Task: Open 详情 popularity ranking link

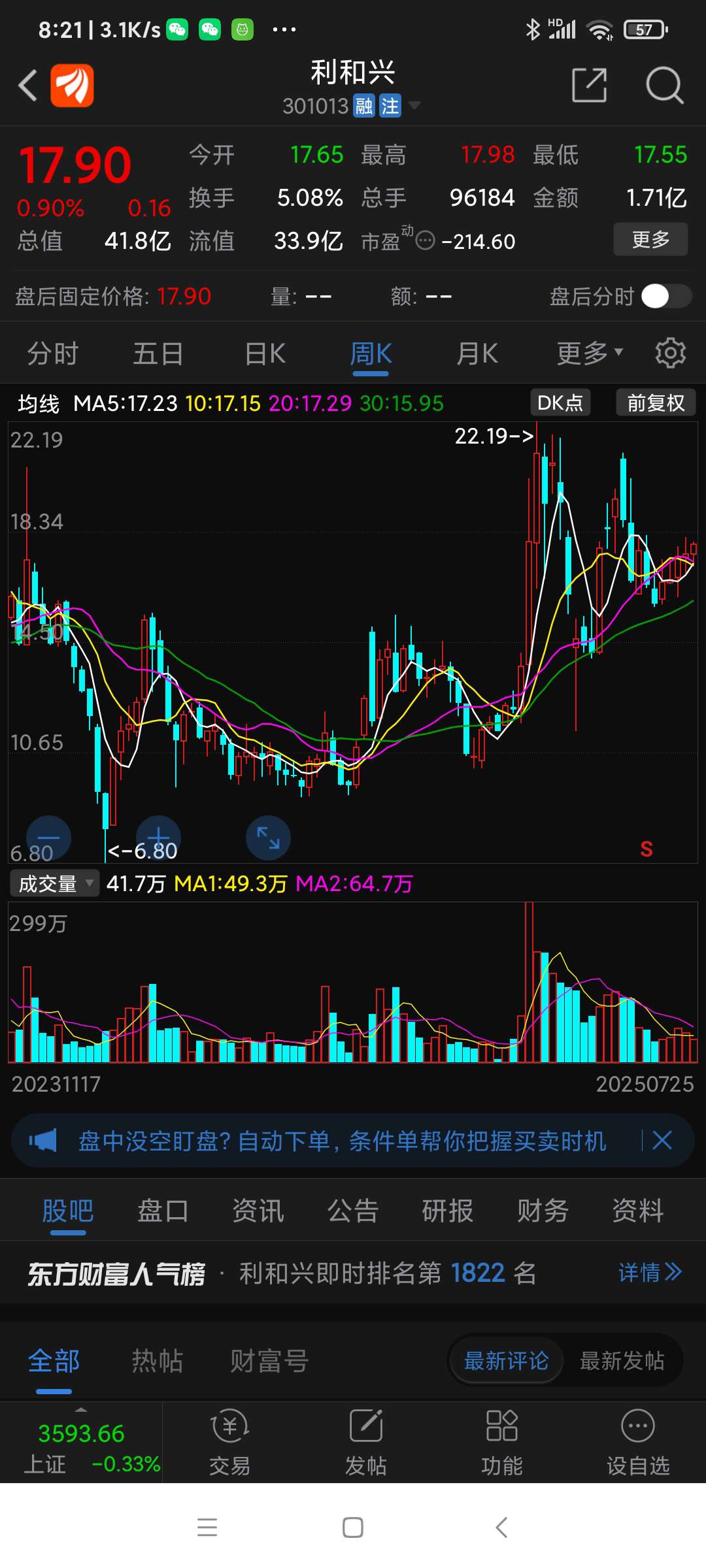Action: (x=650, y=1272)
